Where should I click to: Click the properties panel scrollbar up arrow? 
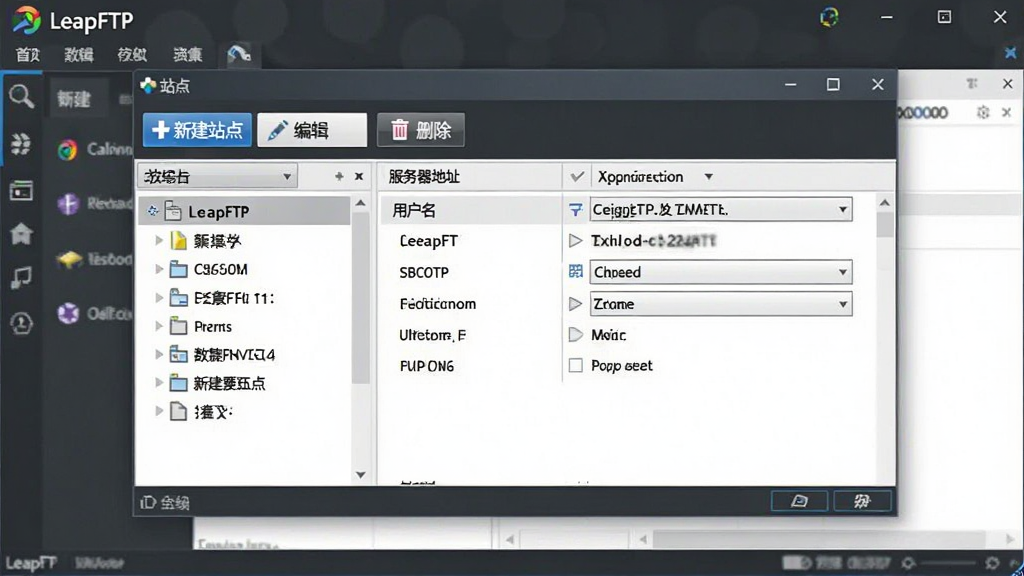[885, 203]
